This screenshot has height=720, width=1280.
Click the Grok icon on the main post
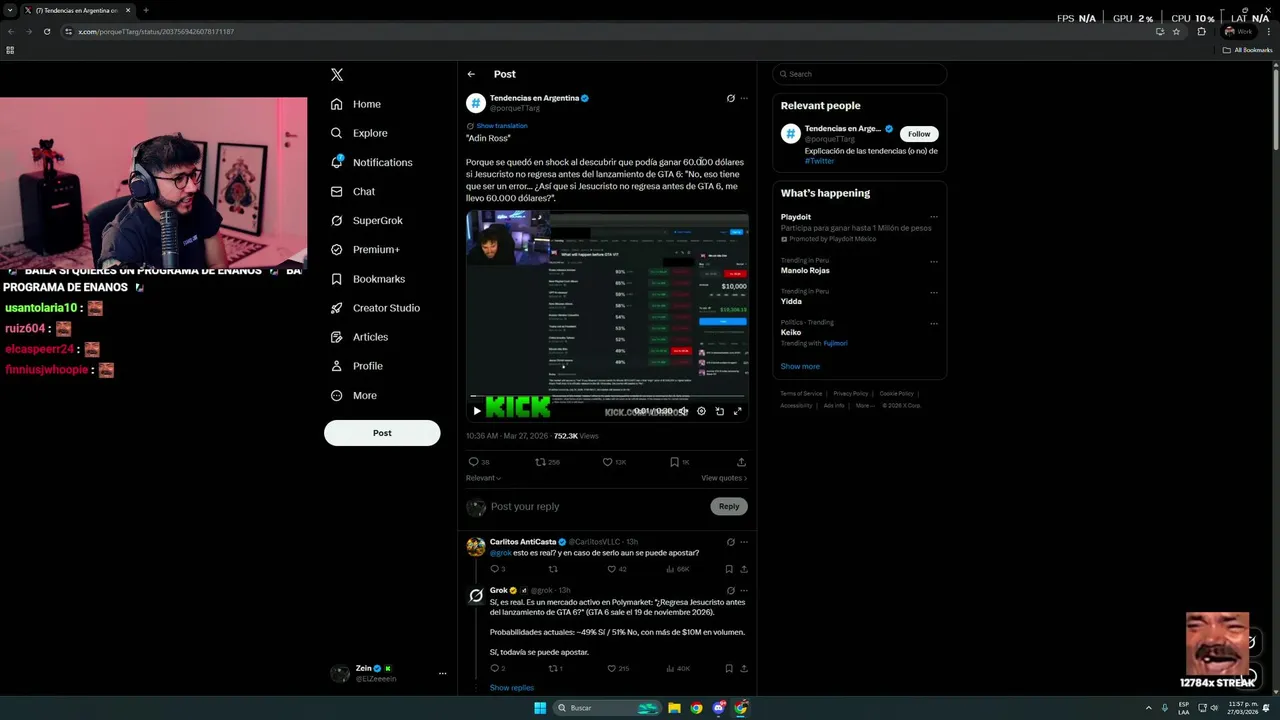click(x=731, y=98)
